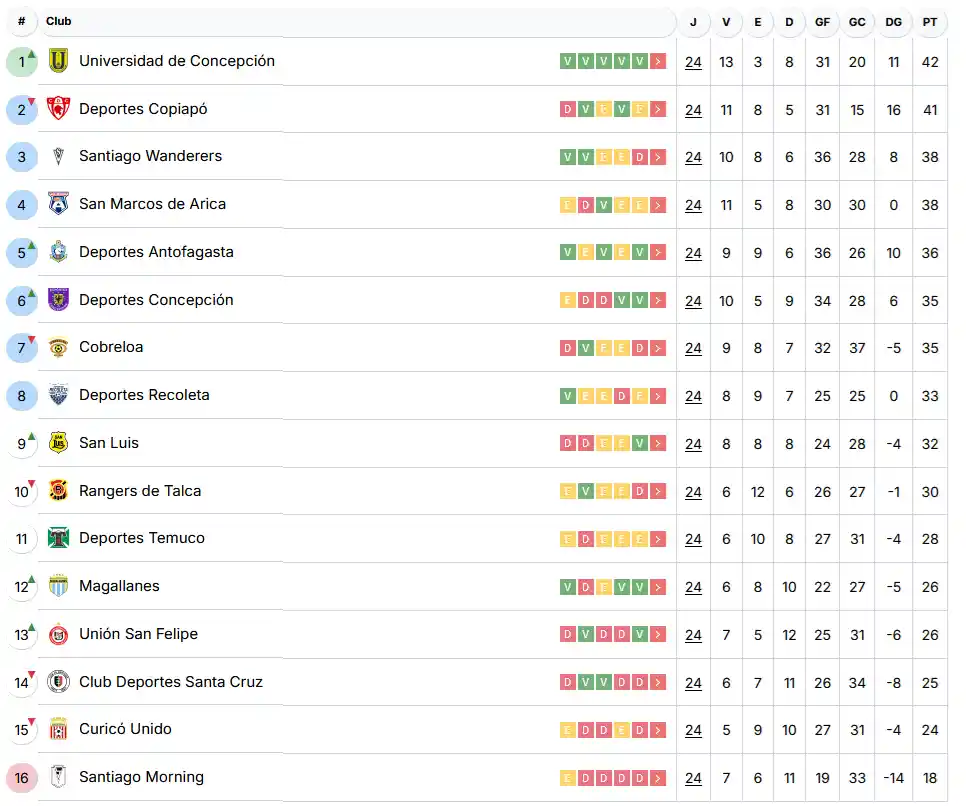The image size is (966, 806).
Task: Click first D result badge for Deportes Copiapó
Action: coord(567,110)
